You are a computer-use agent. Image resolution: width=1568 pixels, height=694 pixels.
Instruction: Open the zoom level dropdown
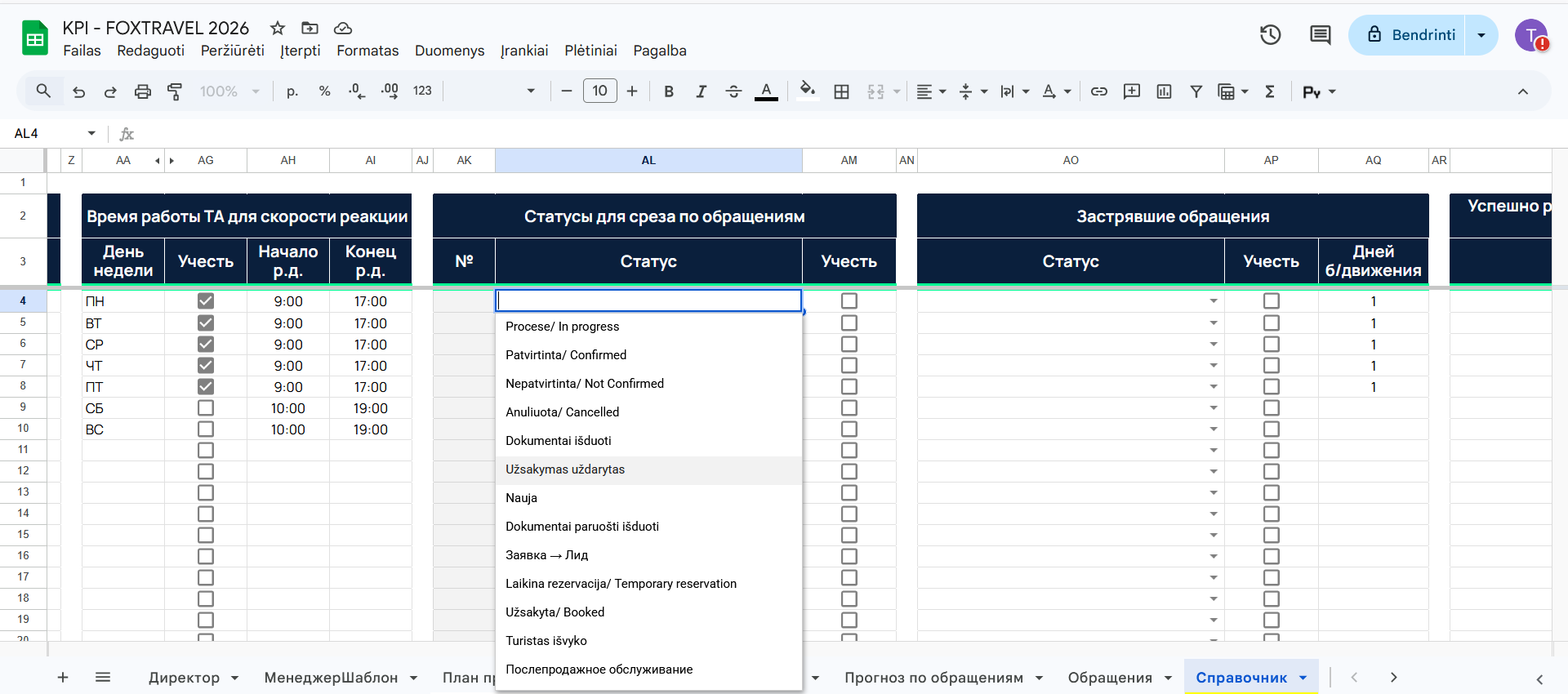229,91
